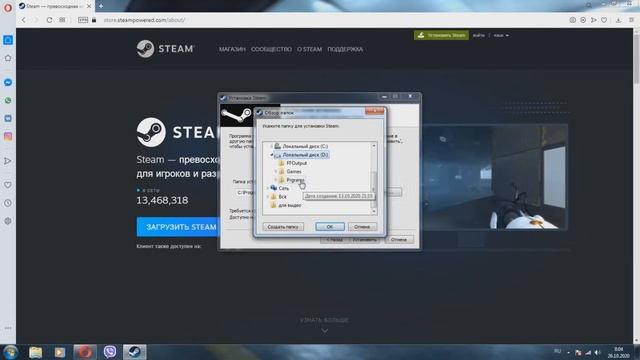Open СООБЩЕСТВО menu on Steam site
The height and width of the screenshot is (360, 640).
point(271,49)
